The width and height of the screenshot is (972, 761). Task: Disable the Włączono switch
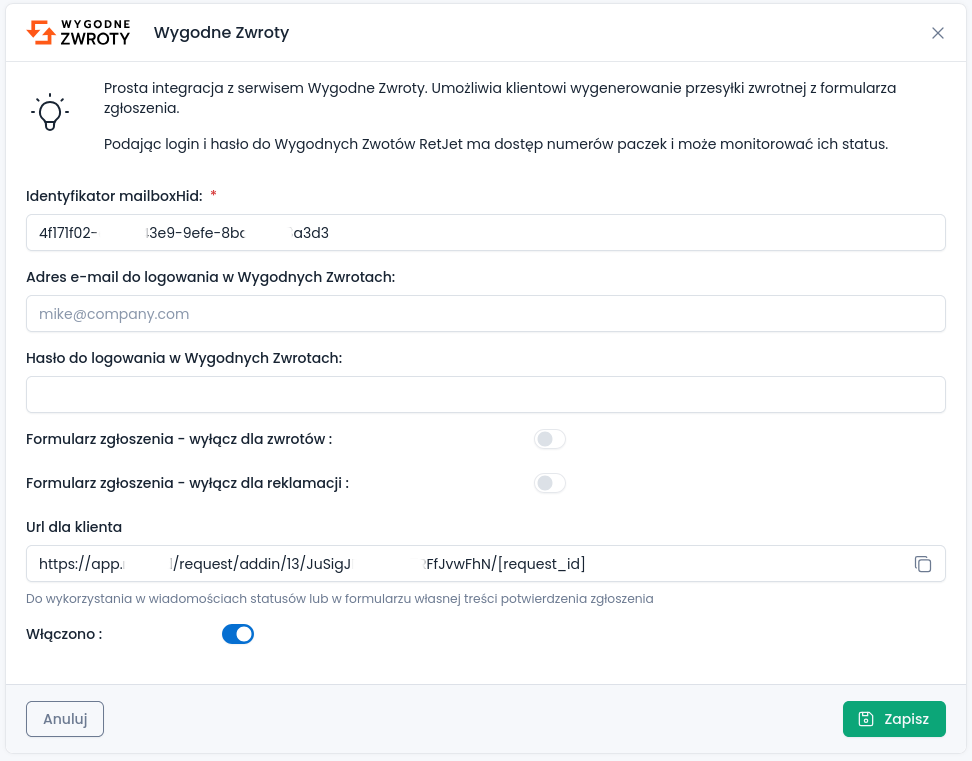(238, 634)
